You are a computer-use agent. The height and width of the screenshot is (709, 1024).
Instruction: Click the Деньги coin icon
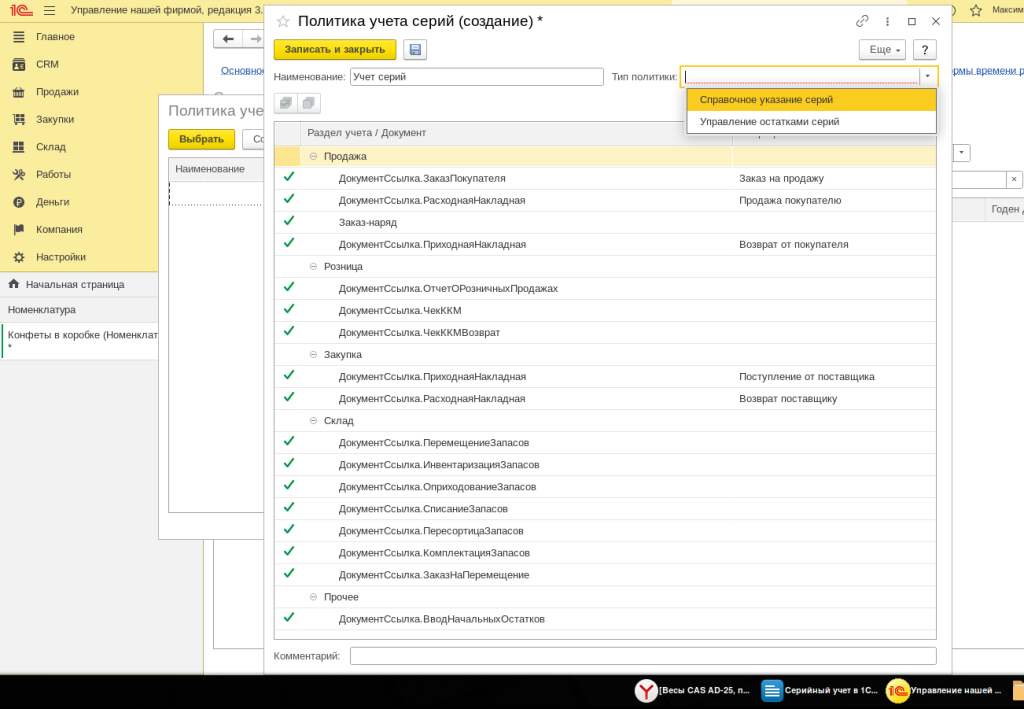pyautogui.click(x=19, y=202)
